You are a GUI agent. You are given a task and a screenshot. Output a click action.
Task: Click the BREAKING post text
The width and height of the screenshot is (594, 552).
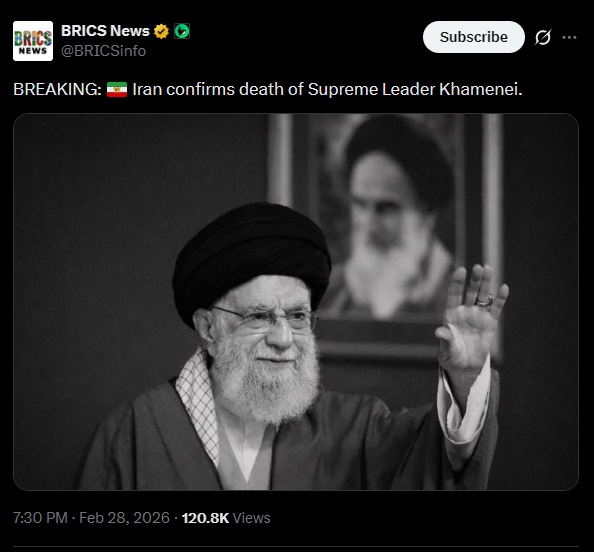pos(268,89)
